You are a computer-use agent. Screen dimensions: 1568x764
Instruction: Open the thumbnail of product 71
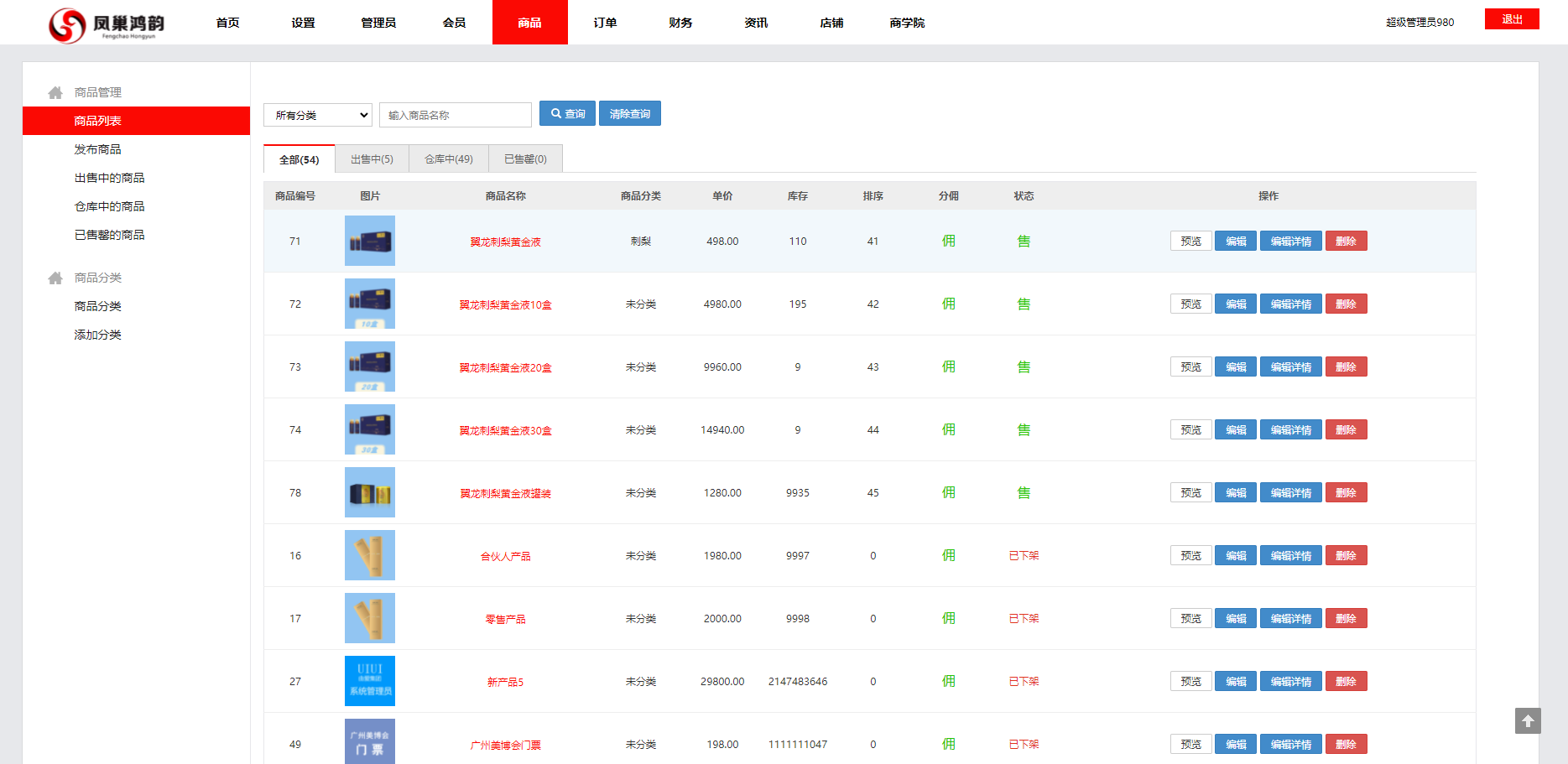point(370,241)
